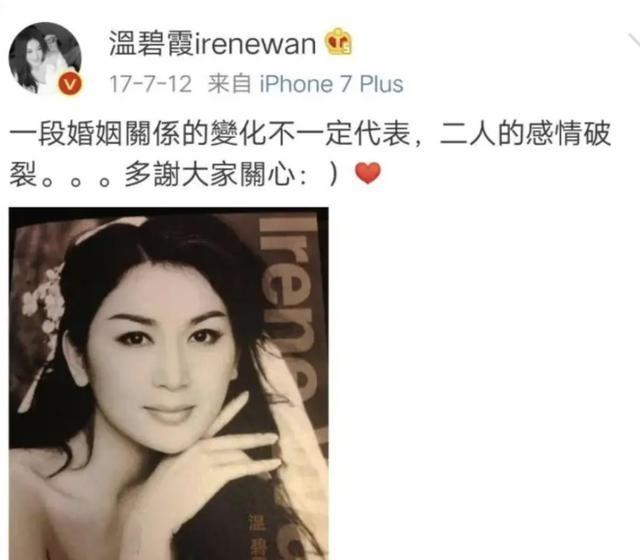The height and width of the screenshot is (560, 640).
Task: Open the iPhone 7 Plus source link
Action: click(x=331, y=84)
